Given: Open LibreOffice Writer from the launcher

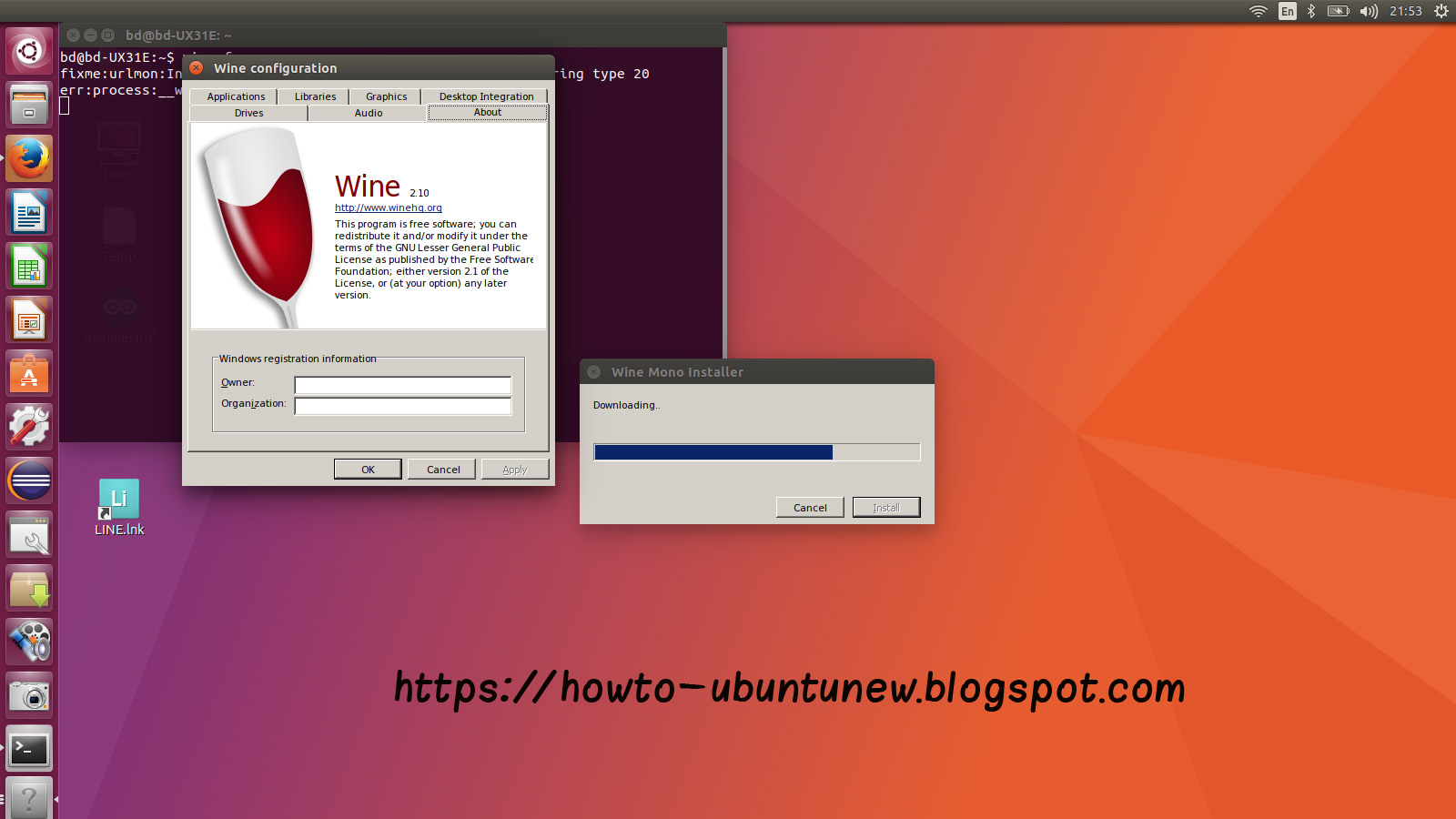Looking at the screenshot, I should [x=29, y=212].
